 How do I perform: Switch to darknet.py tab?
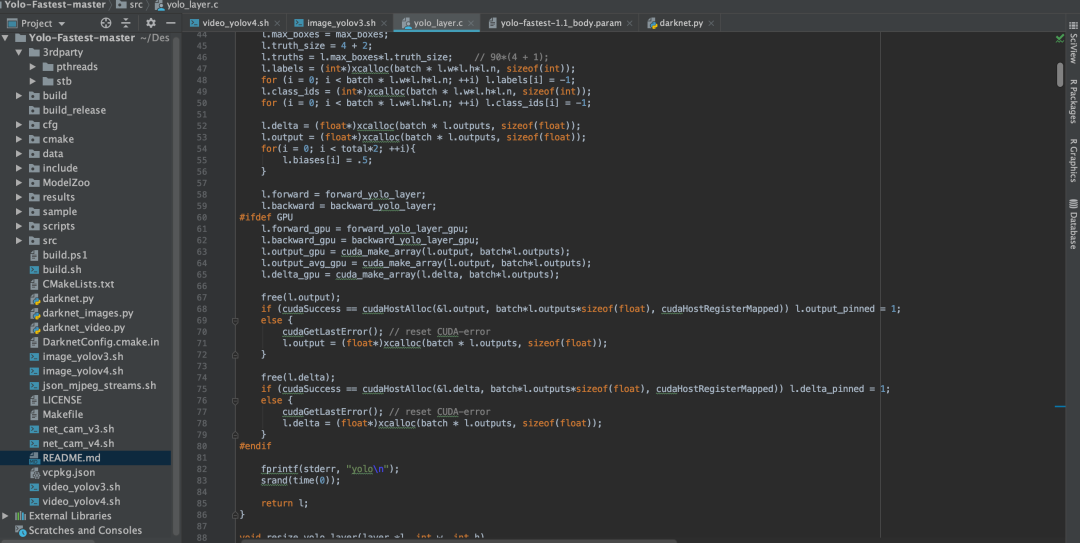coord(681,23)
